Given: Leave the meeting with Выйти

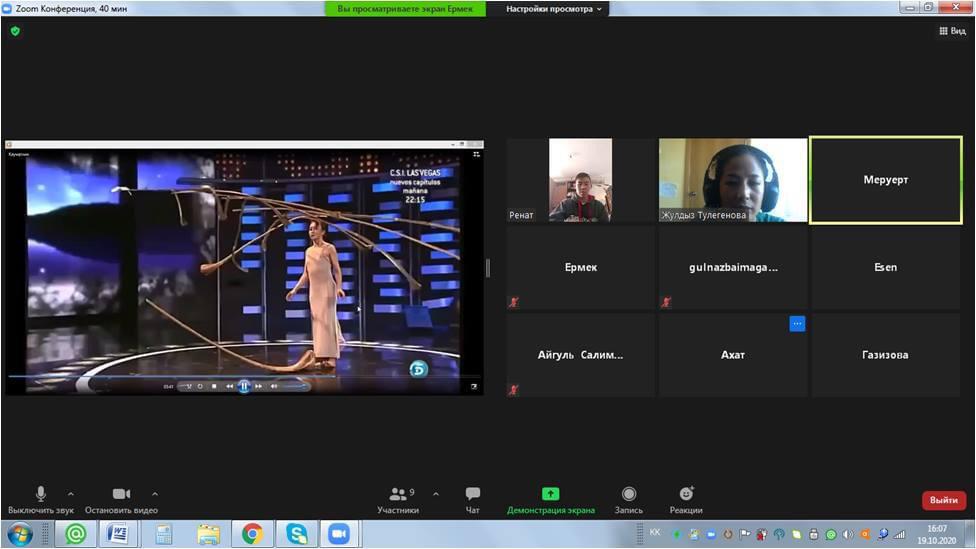Looking at the screenshot, I should click(943, 500).
